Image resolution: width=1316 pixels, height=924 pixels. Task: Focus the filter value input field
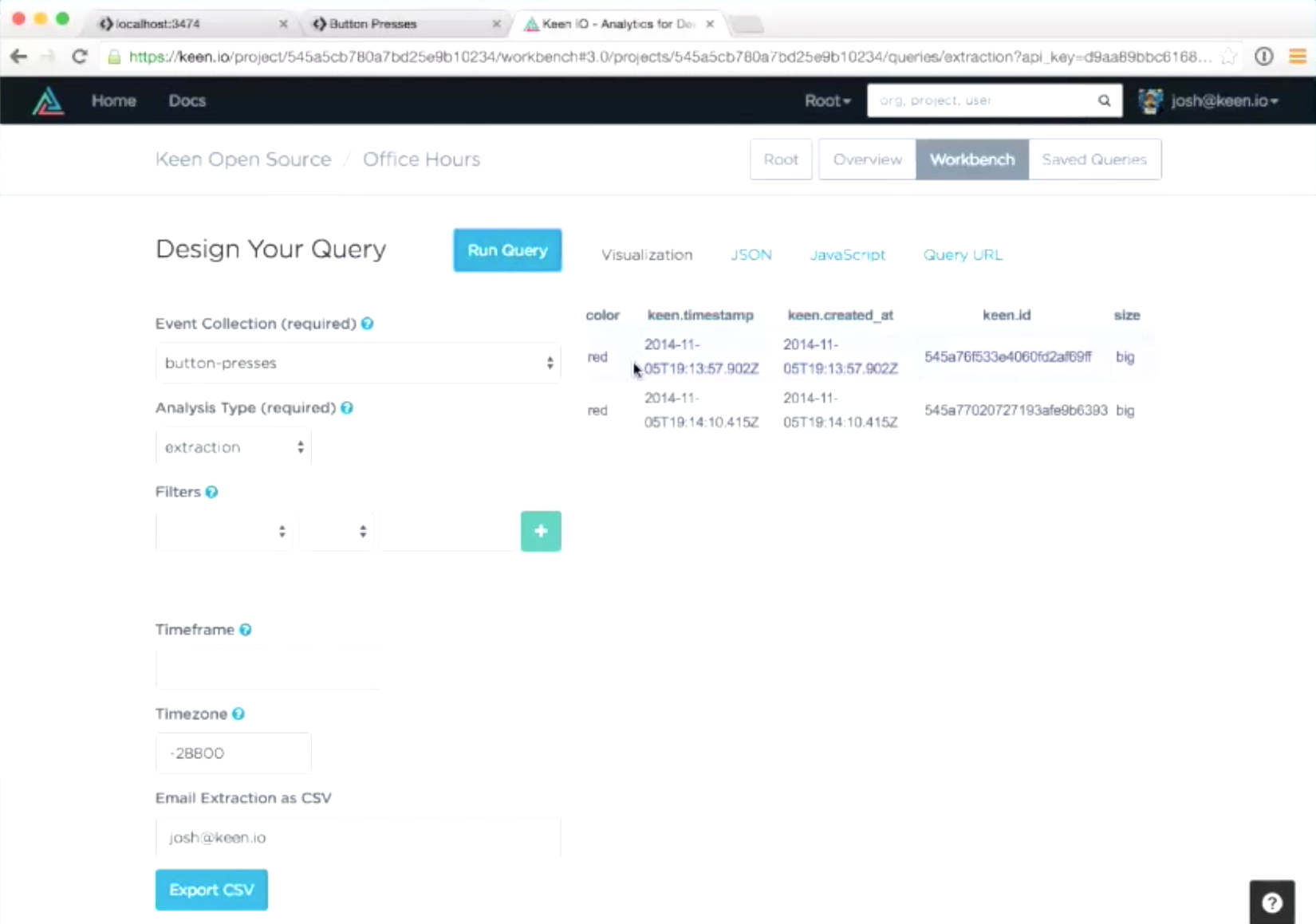[449, 531]
